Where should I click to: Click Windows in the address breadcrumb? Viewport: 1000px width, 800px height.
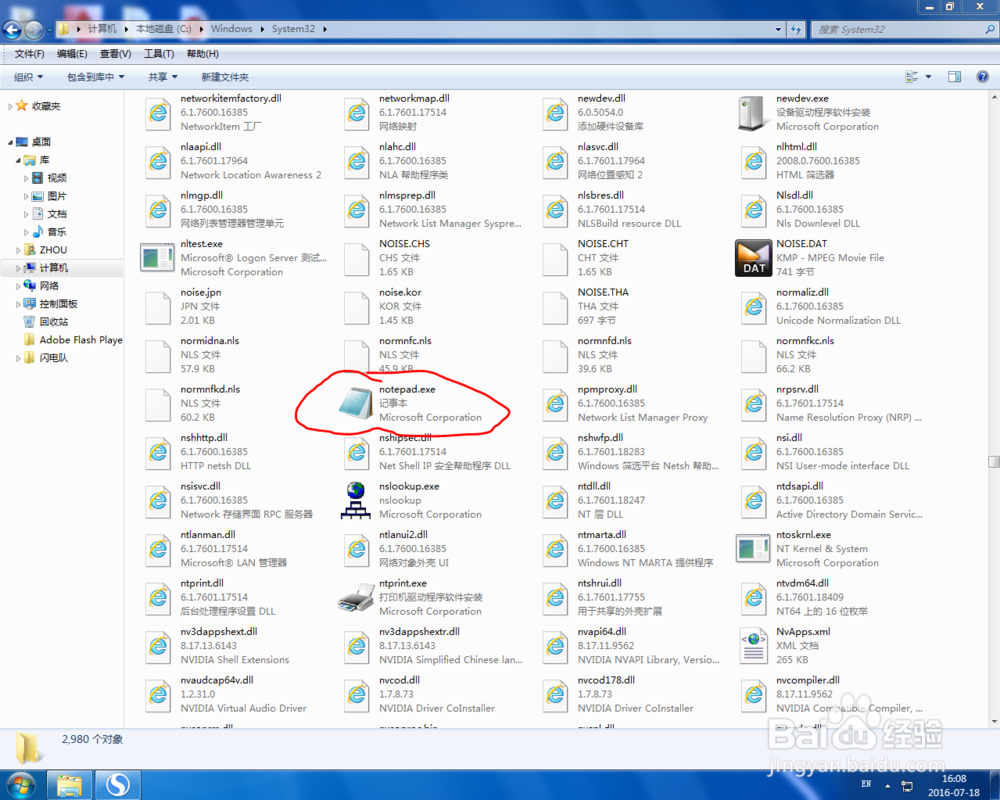232,29
